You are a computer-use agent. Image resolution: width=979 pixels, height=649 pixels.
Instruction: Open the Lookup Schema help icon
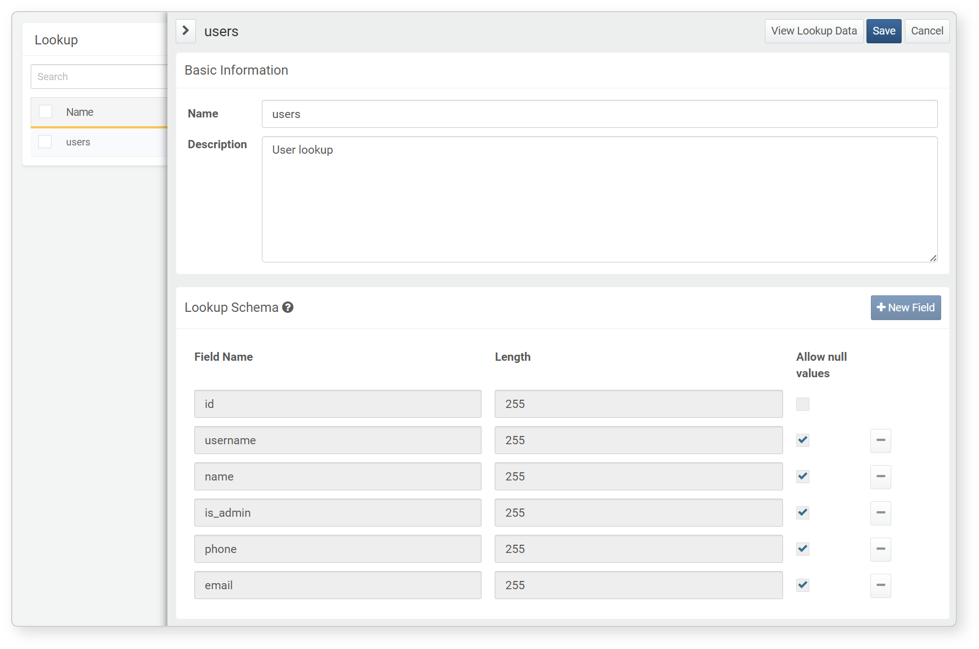pos(288,307)
